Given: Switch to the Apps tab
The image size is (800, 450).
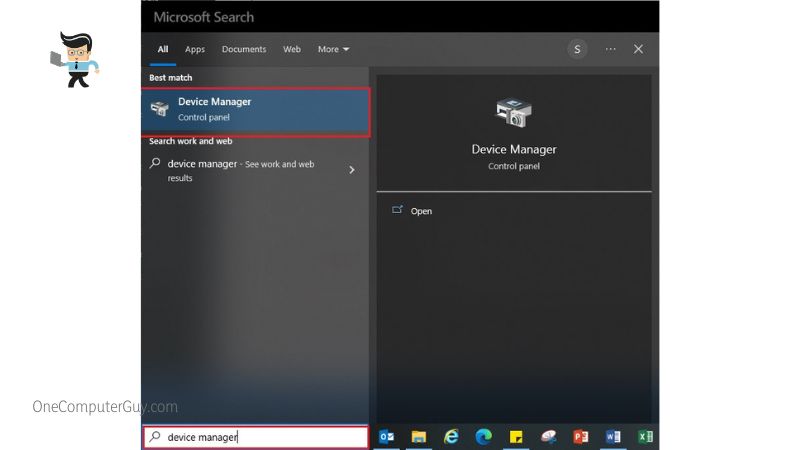Looking at the screenshot, I should [x=195, y=49].
